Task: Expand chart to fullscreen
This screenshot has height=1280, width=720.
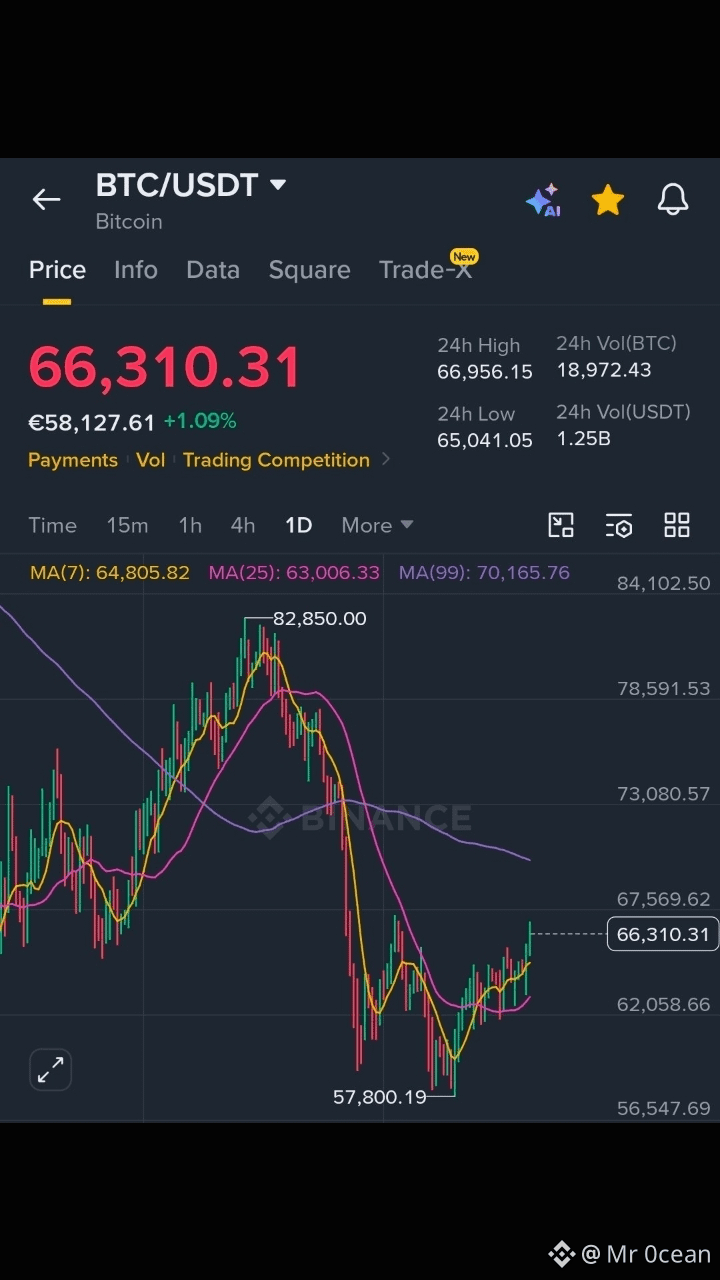Action: click(x=50, y=1070)
